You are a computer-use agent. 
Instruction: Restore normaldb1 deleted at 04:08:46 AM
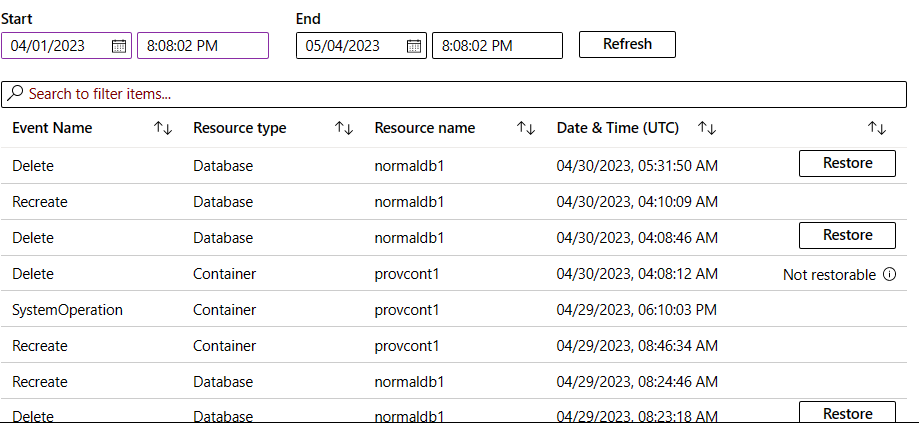point(847,235)
